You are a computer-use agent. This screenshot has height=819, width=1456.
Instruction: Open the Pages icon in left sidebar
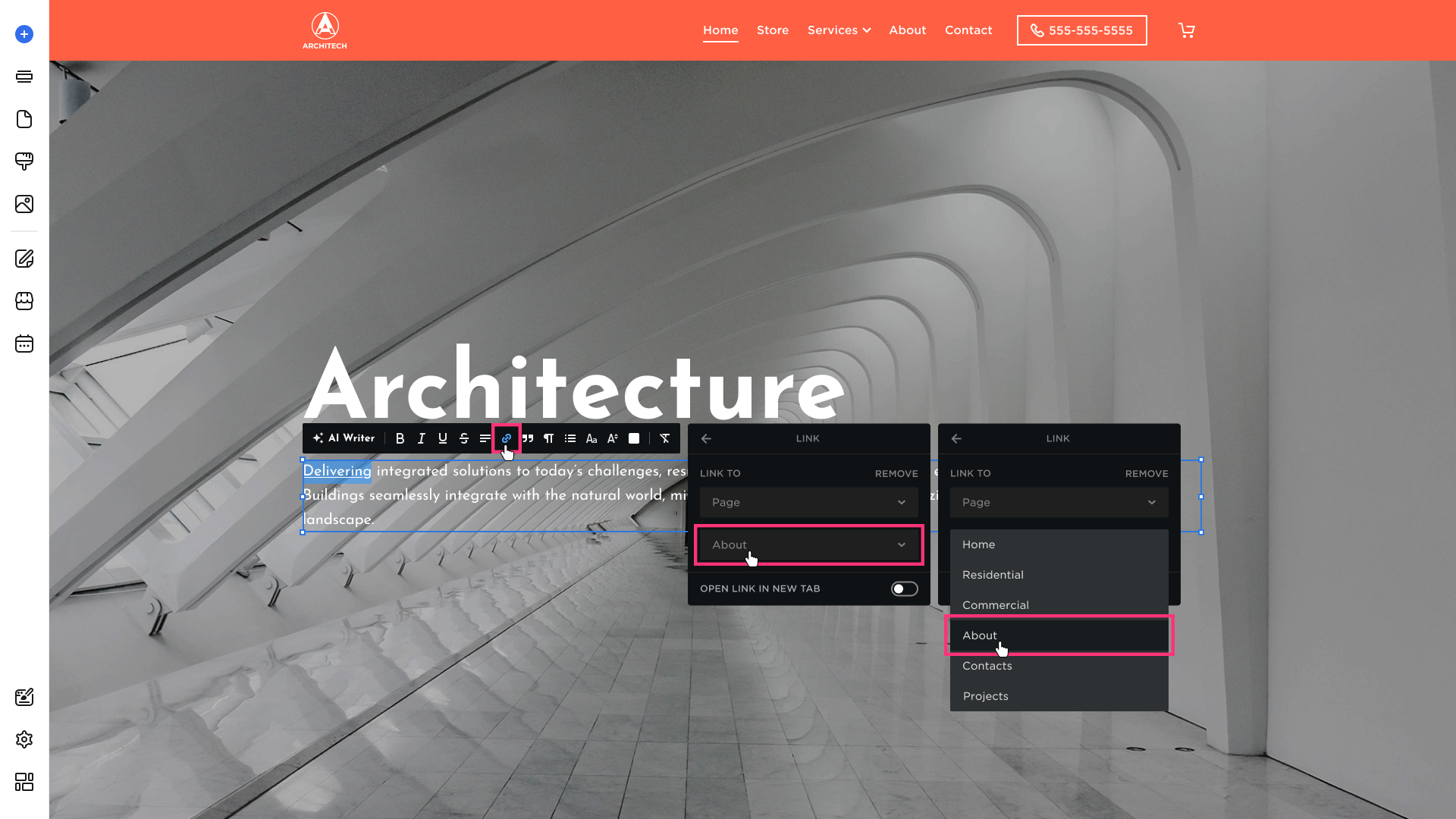pyautogui.click(x=24, y=119)
